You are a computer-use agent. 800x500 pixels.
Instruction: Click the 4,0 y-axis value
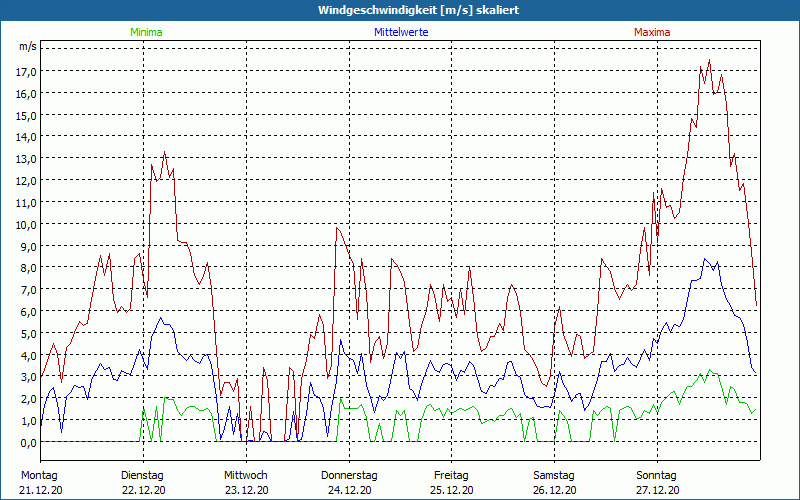[x=28, y=356]
